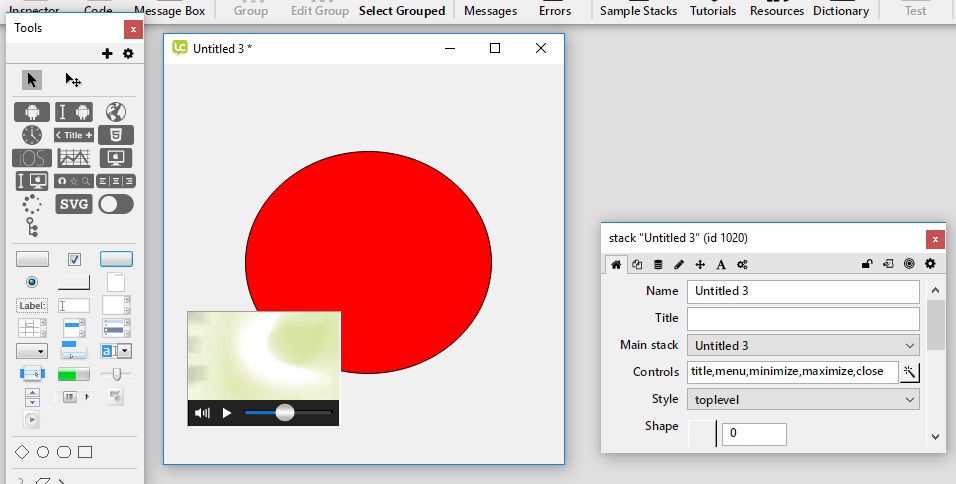Click the Sample Stacks toolbar button
This screenshot has height=484, width=956.
[x=638, y=11]
